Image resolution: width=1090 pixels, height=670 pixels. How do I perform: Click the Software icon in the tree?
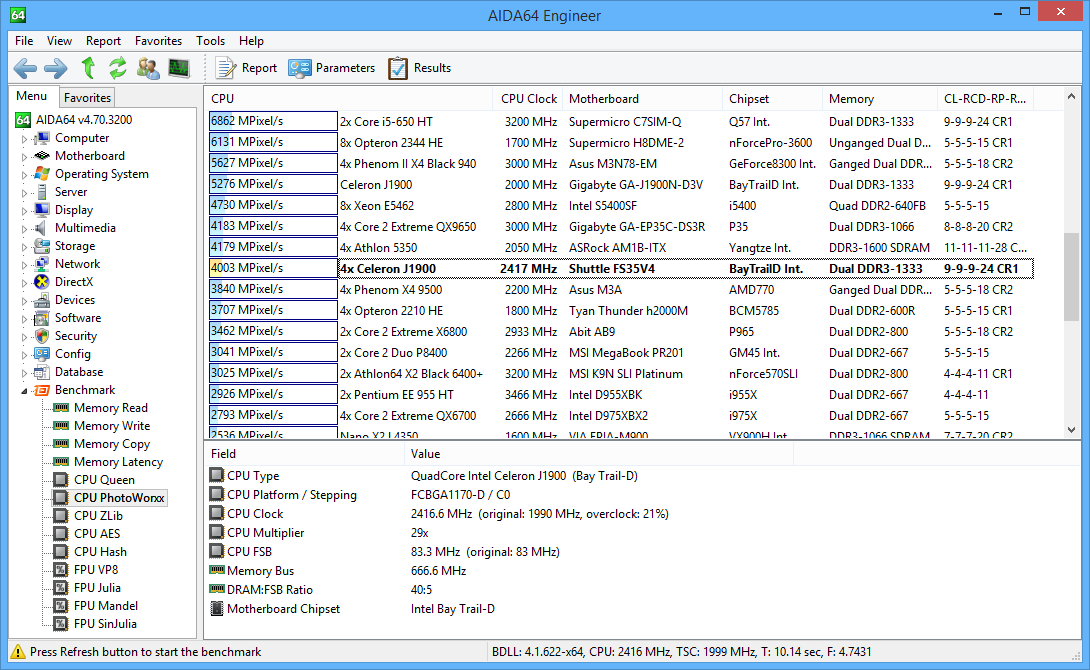point(42,318)
